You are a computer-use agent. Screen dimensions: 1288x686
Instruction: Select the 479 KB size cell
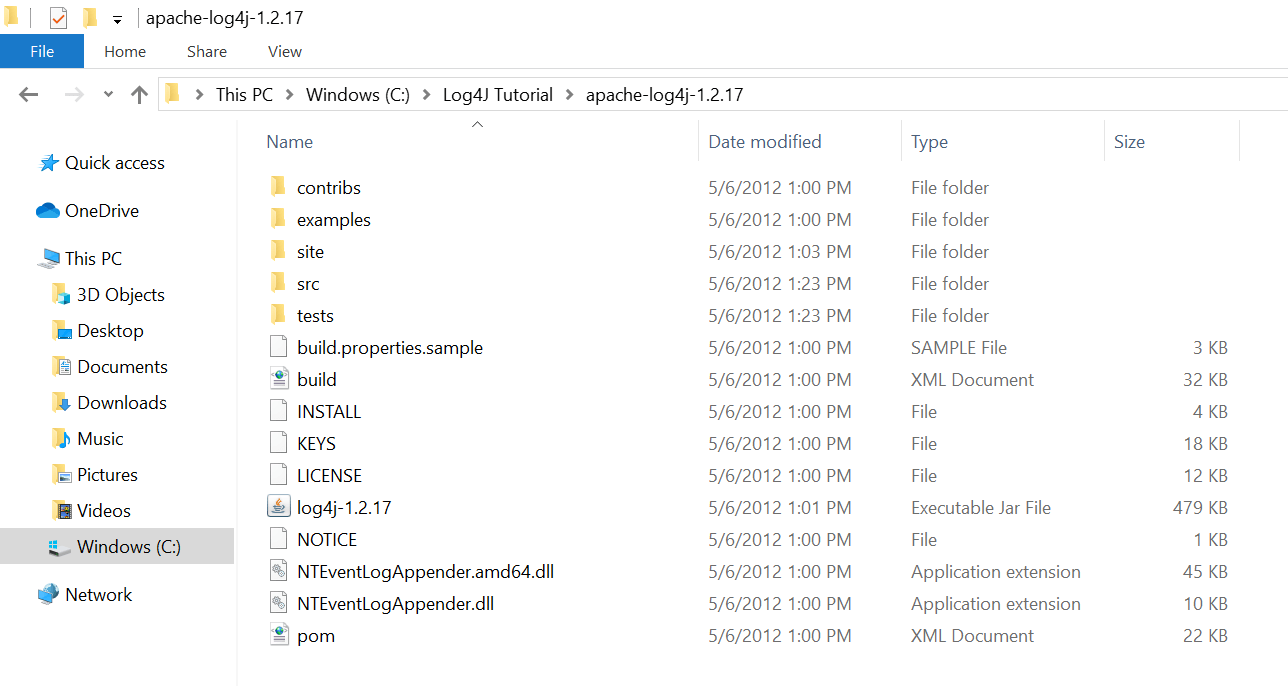pos(1200,508)
